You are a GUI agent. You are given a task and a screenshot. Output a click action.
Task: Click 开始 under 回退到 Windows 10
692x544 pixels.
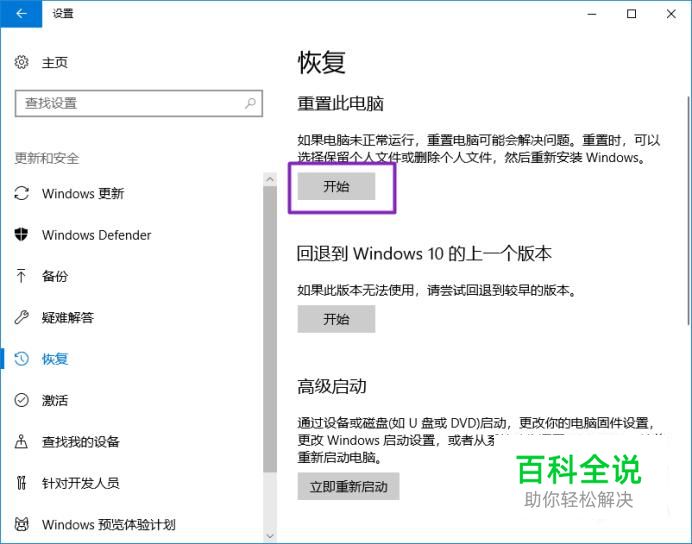pyautogui.click(x=336, y=319)
